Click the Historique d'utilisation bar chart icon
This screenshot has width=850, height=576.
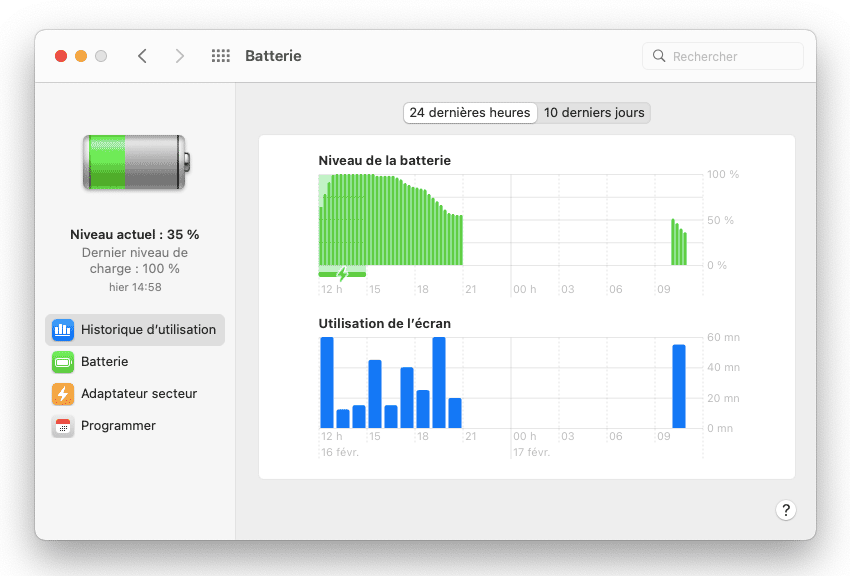point(63,330)
